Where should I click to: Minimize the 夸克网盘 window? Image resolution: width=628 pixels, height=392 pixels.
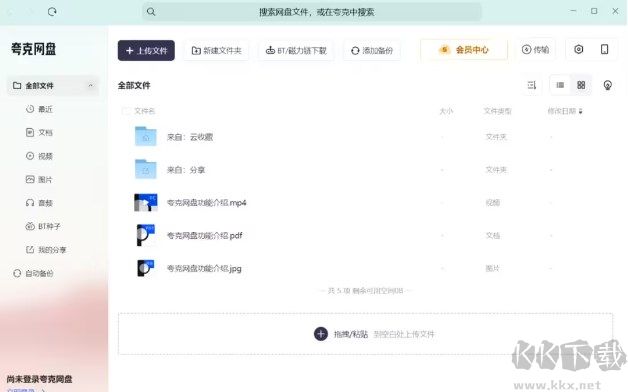(x=574, y=11)
